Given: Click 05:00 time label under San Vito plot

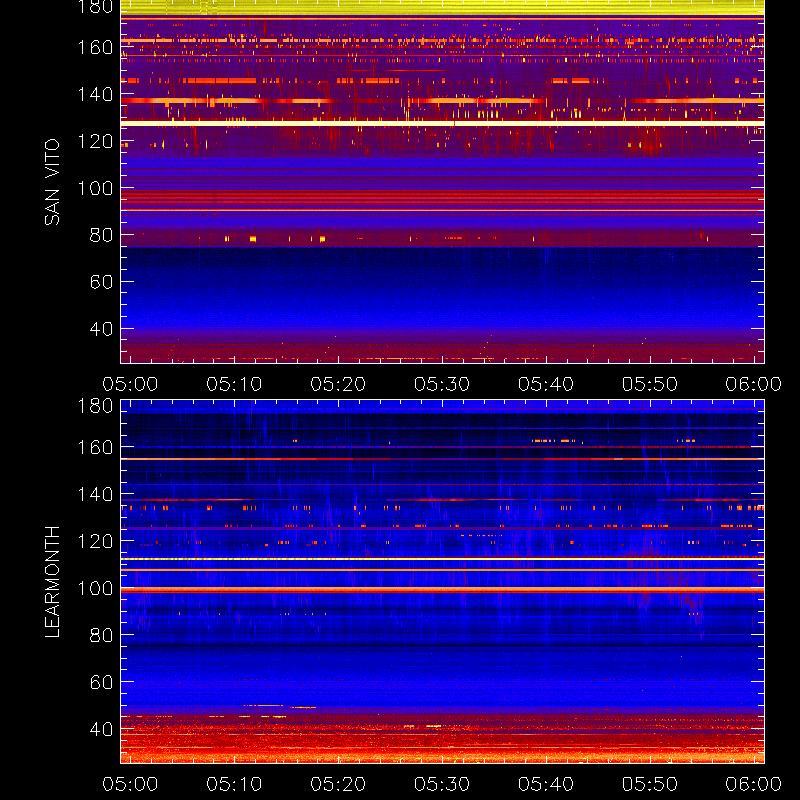Looking at the screenshot, I should [x=130, y=384].
